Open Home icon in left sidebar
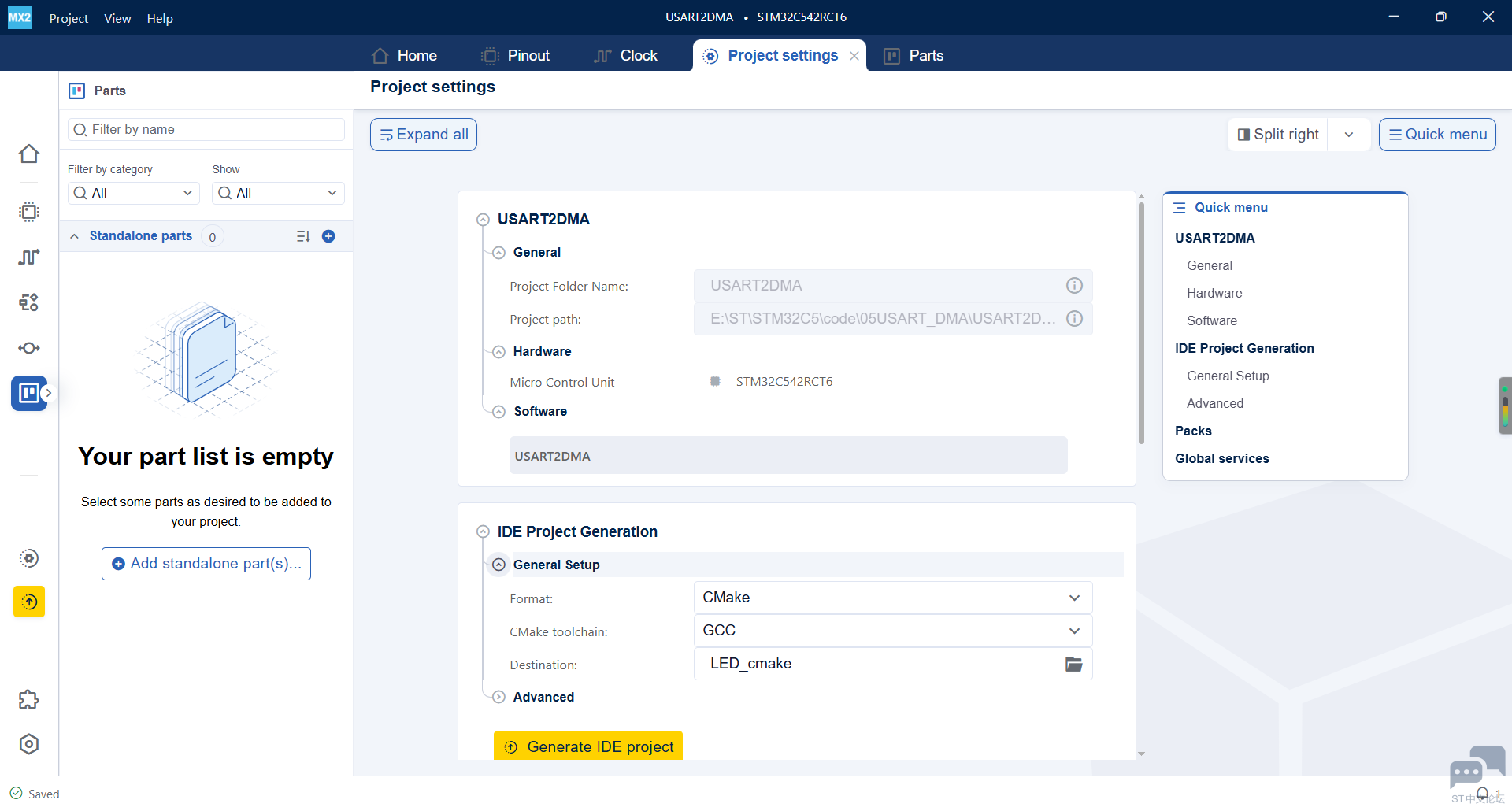Image resolution: width=1512 pixels, height=811 pixels. [x=29, y=154]
